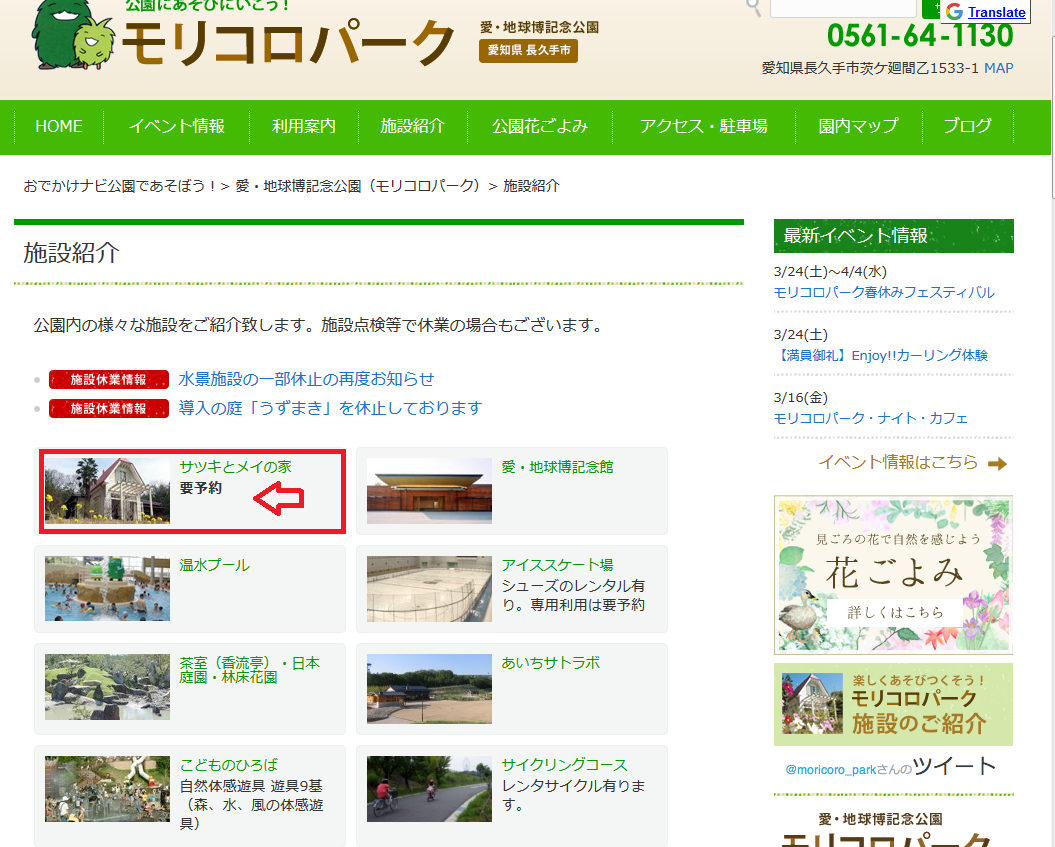
Task: Click the 愛・地球博記念公園（モリコロパーク） breadcrumb
Action: click(x=359, y=186)
